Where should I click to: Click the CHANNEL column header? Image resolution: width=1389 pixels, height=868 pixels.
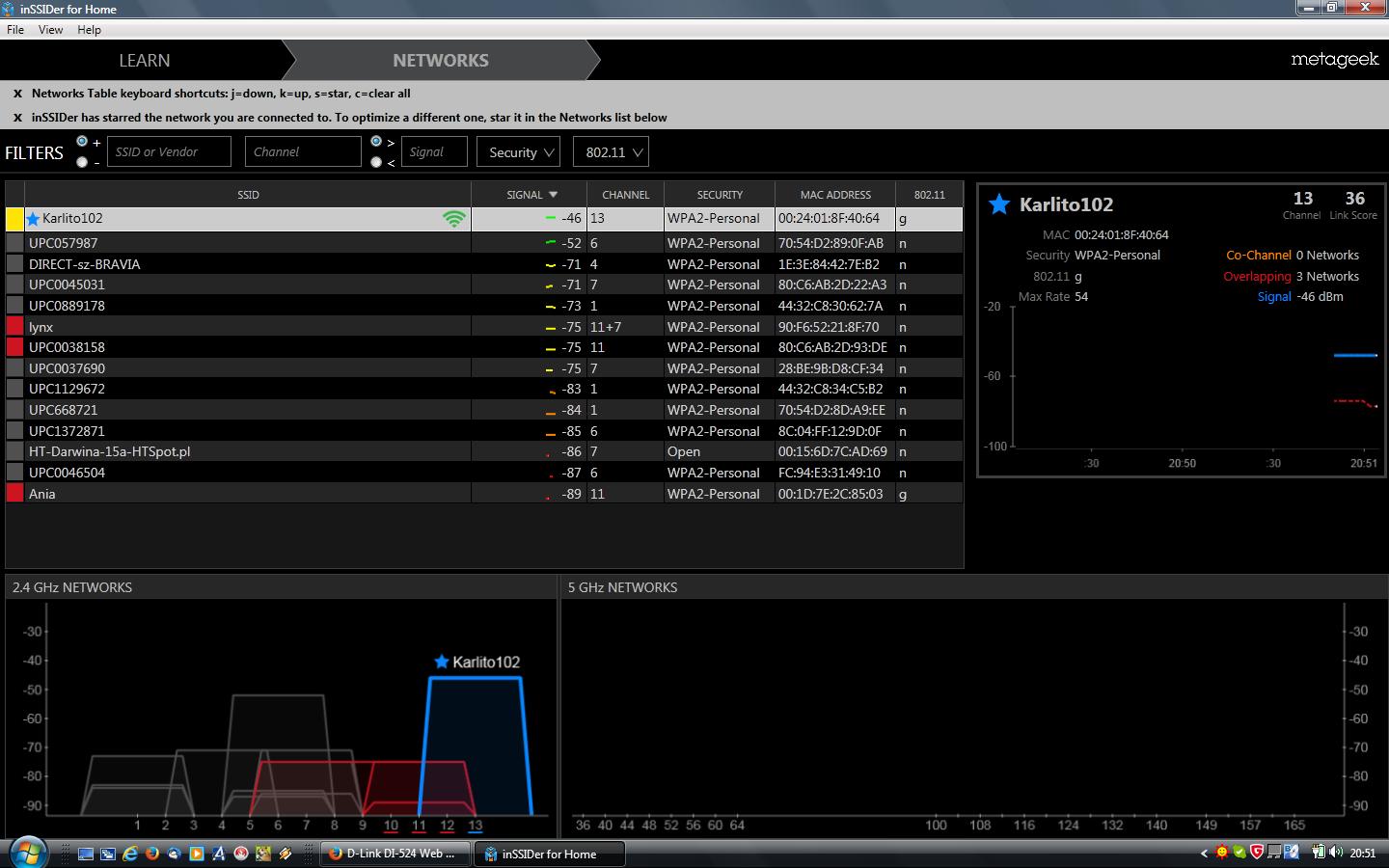[x=625, y=195]
